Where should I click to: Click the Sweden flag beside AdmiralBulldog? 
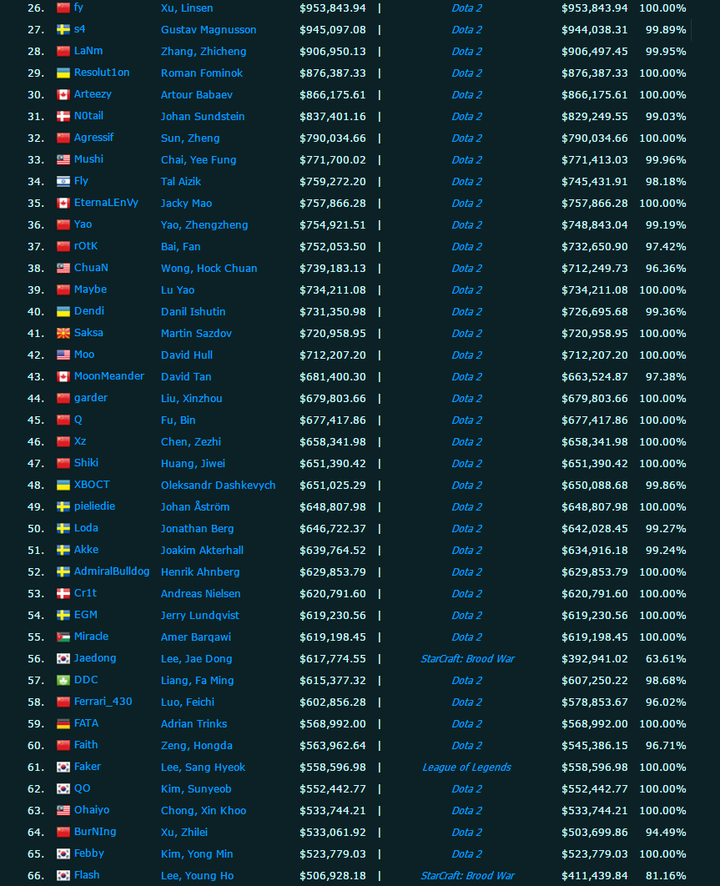point(63,572)
